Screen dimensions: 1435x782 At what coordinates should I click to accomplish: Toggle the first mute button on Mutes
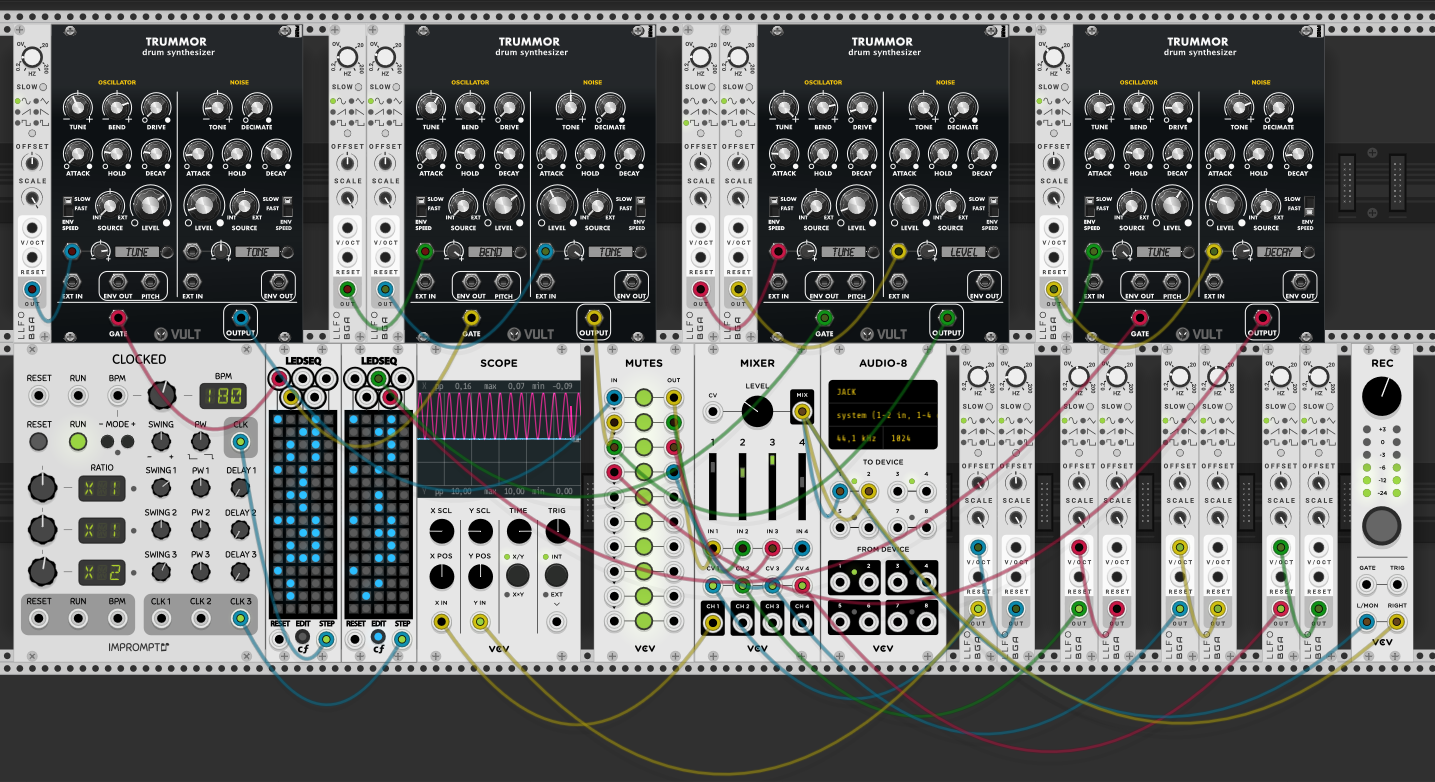644,399
